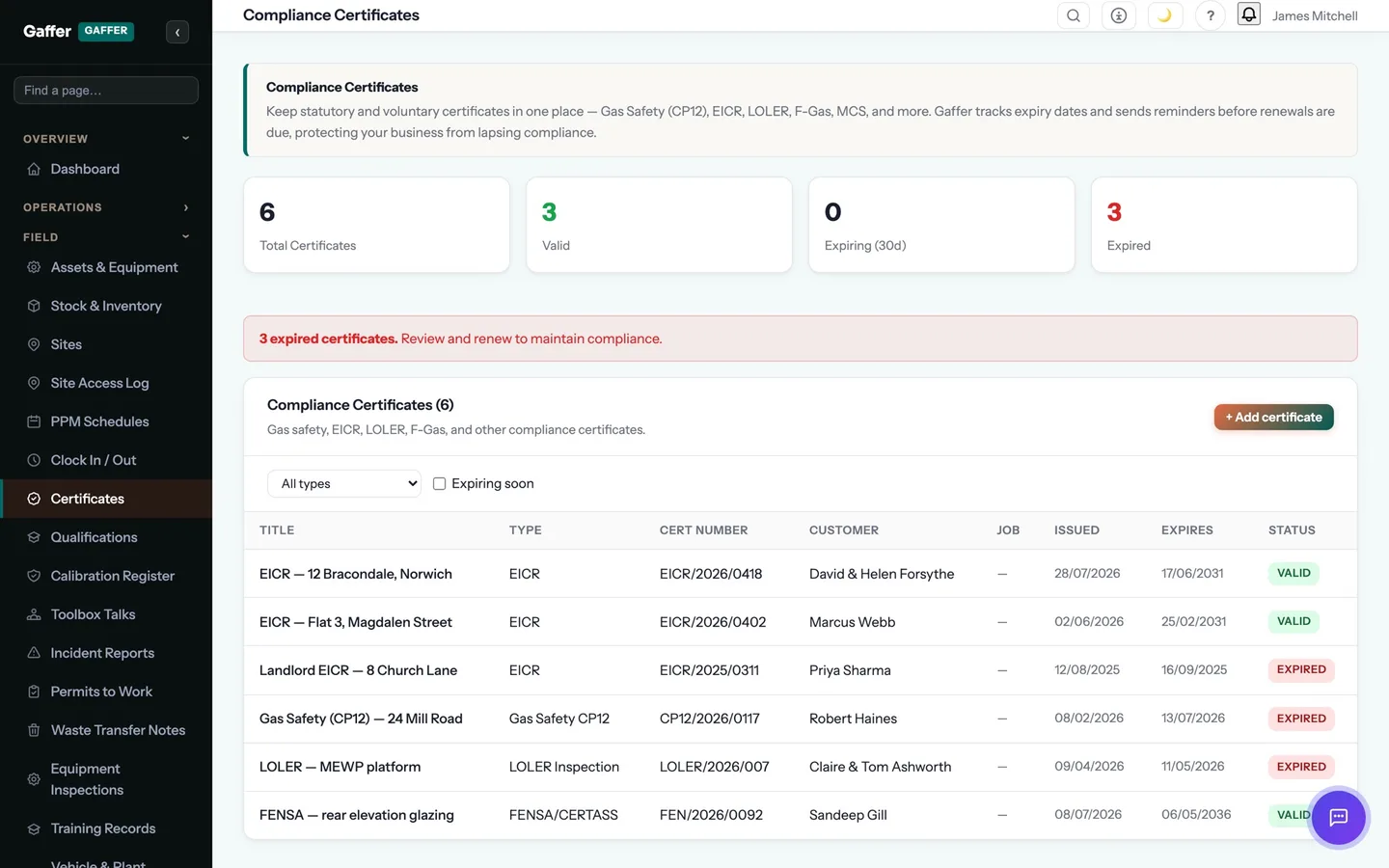Toggle dark mode with the moon icon

point(1165,15)
